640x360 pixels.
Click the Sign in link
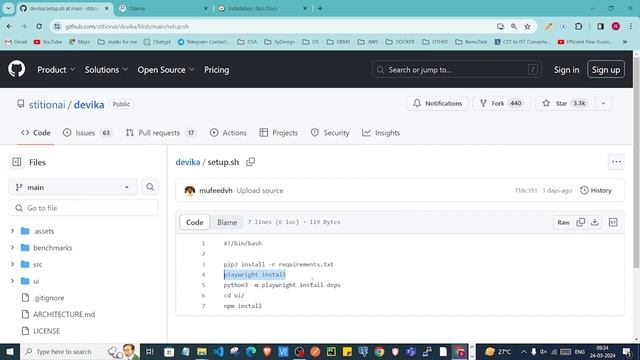pyautogui.click(x=566, y=70)
